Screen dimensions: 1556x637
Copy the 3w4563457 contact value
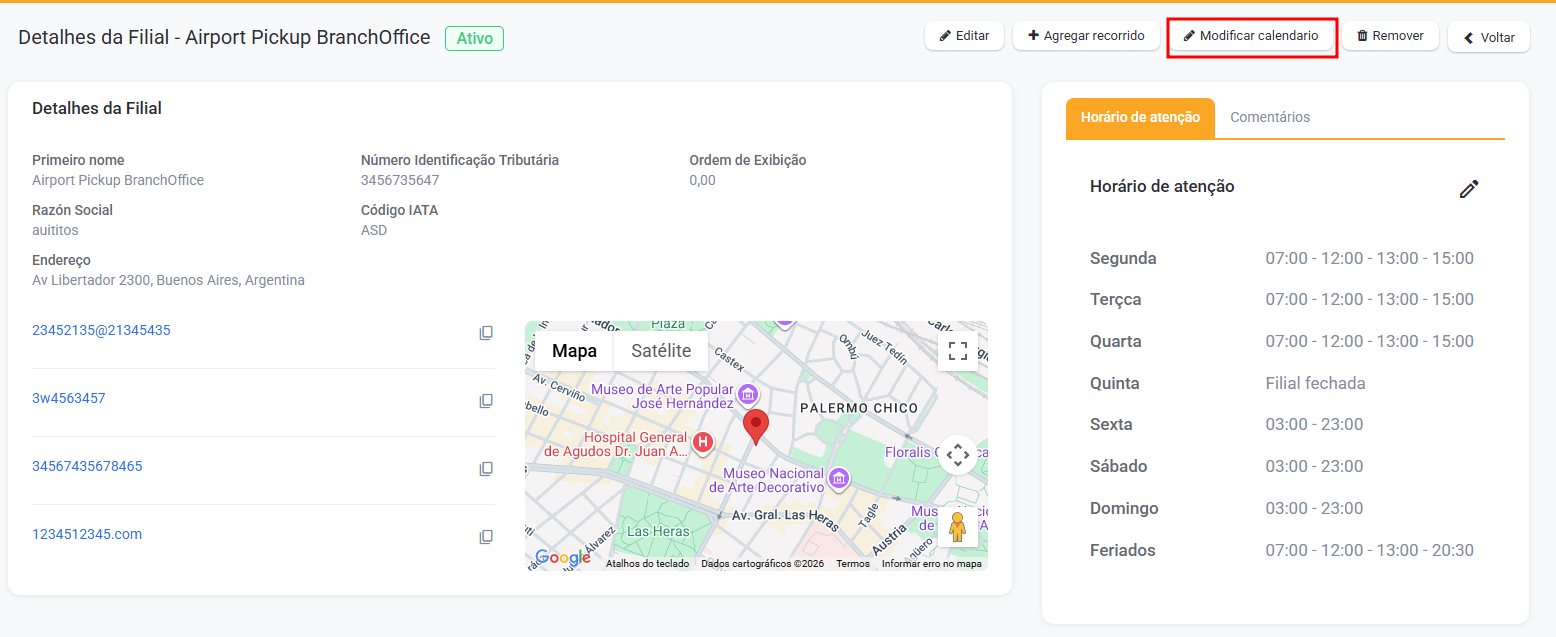(x=486, y=401)
